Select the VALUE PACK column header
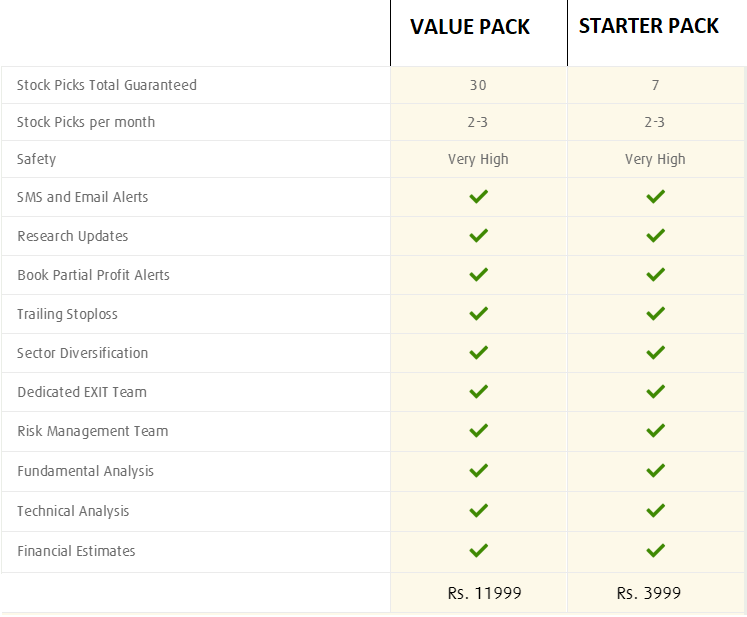 point(470,27)
